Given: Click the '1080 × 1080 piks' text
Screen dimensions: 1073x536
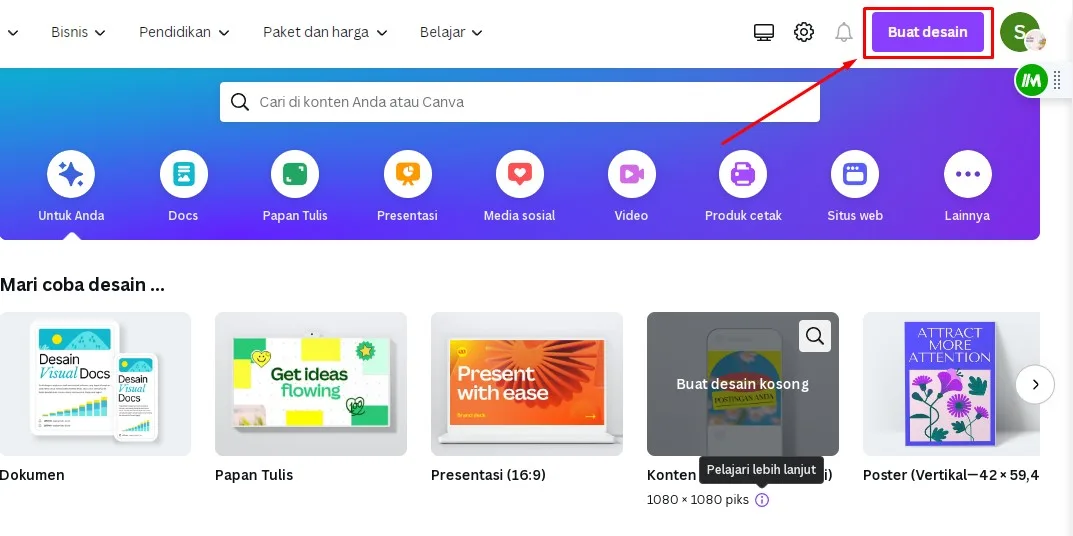Looking at the screenshot, I should tap(698, 500).
